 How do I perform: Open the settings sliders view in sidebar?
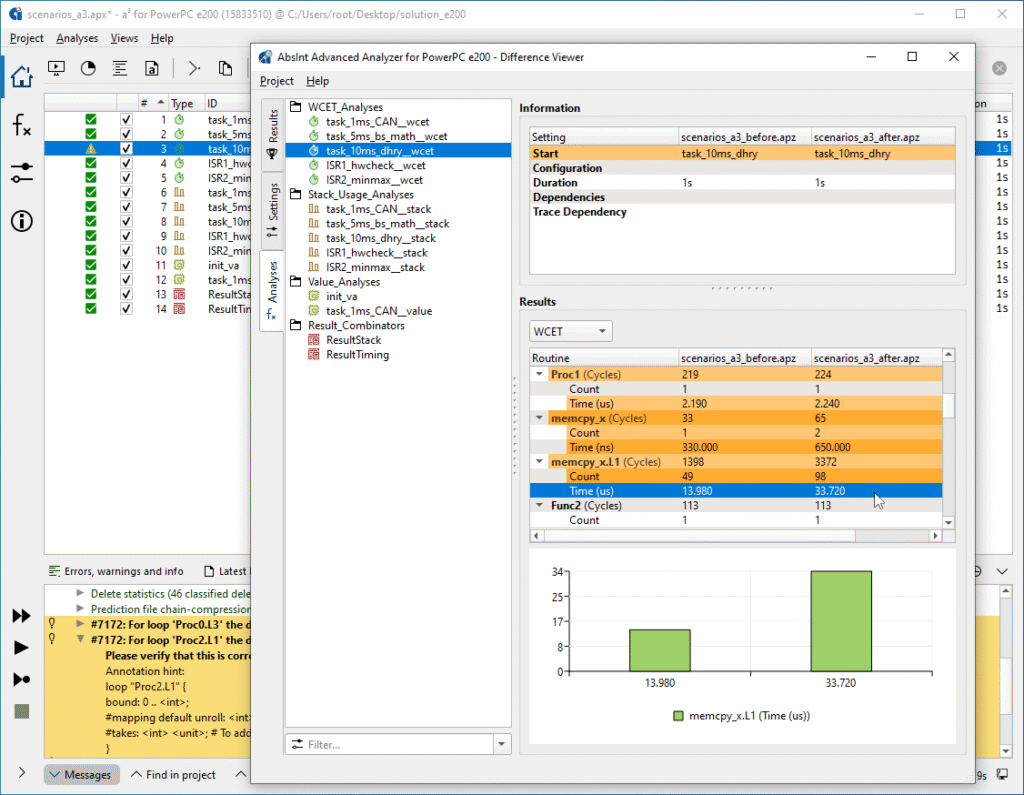pos(22,172)
